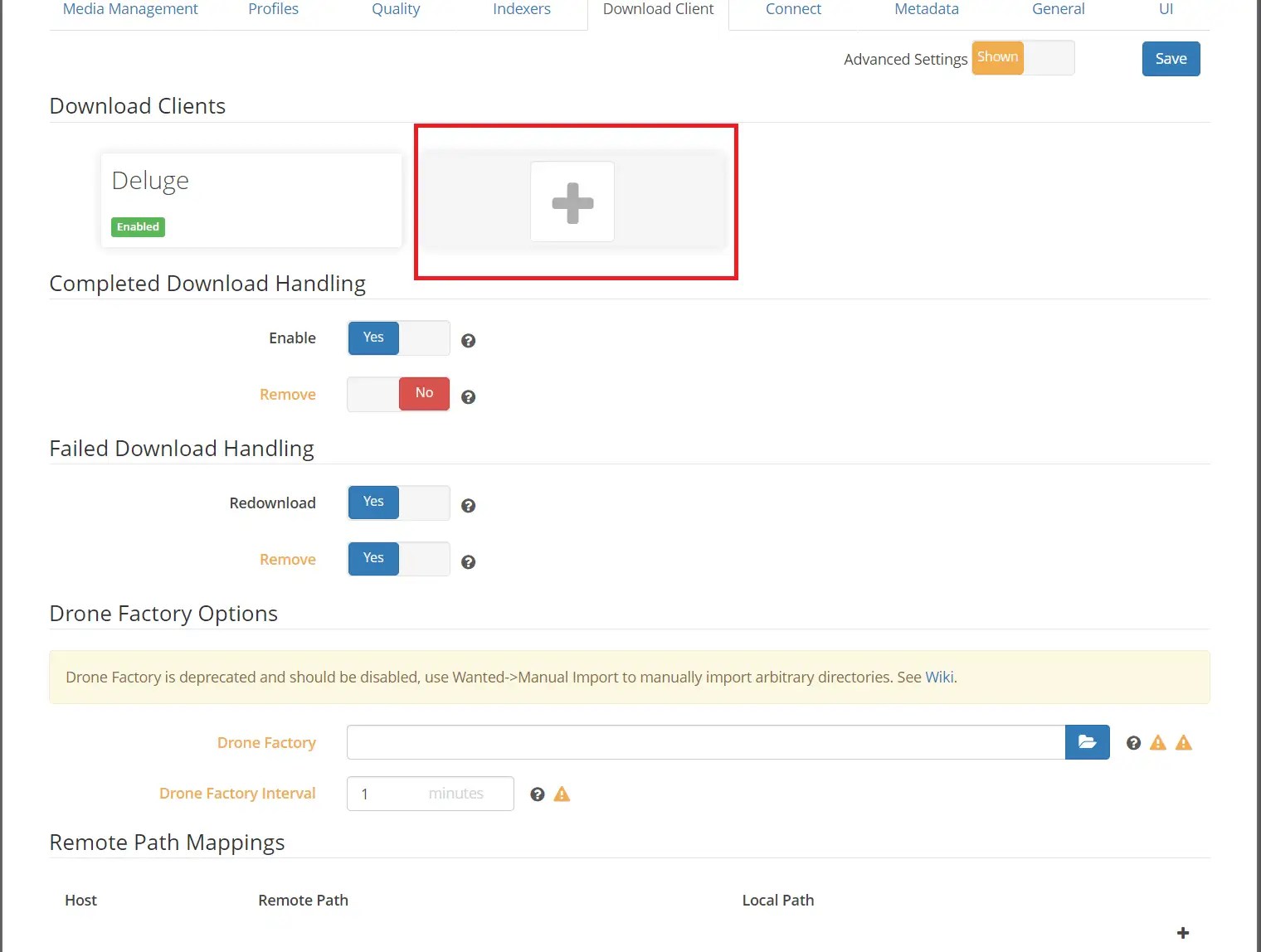The height and width of the screenshot is (952, 1261).
Task: Edit the Drone Factory Interval minutes field
Action: click(x=431, y=794)
